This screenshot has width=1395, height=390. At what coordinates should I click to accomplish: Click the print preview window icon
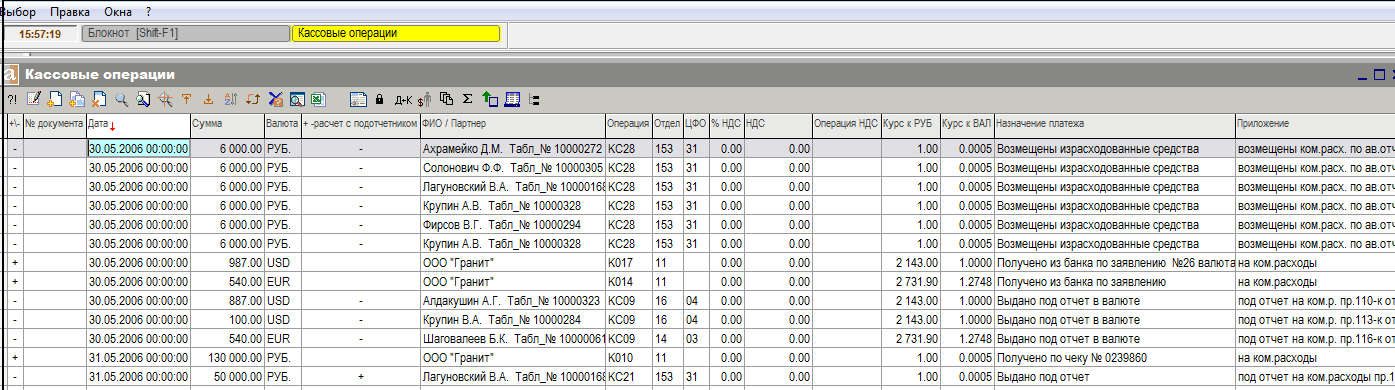(297, 99)
